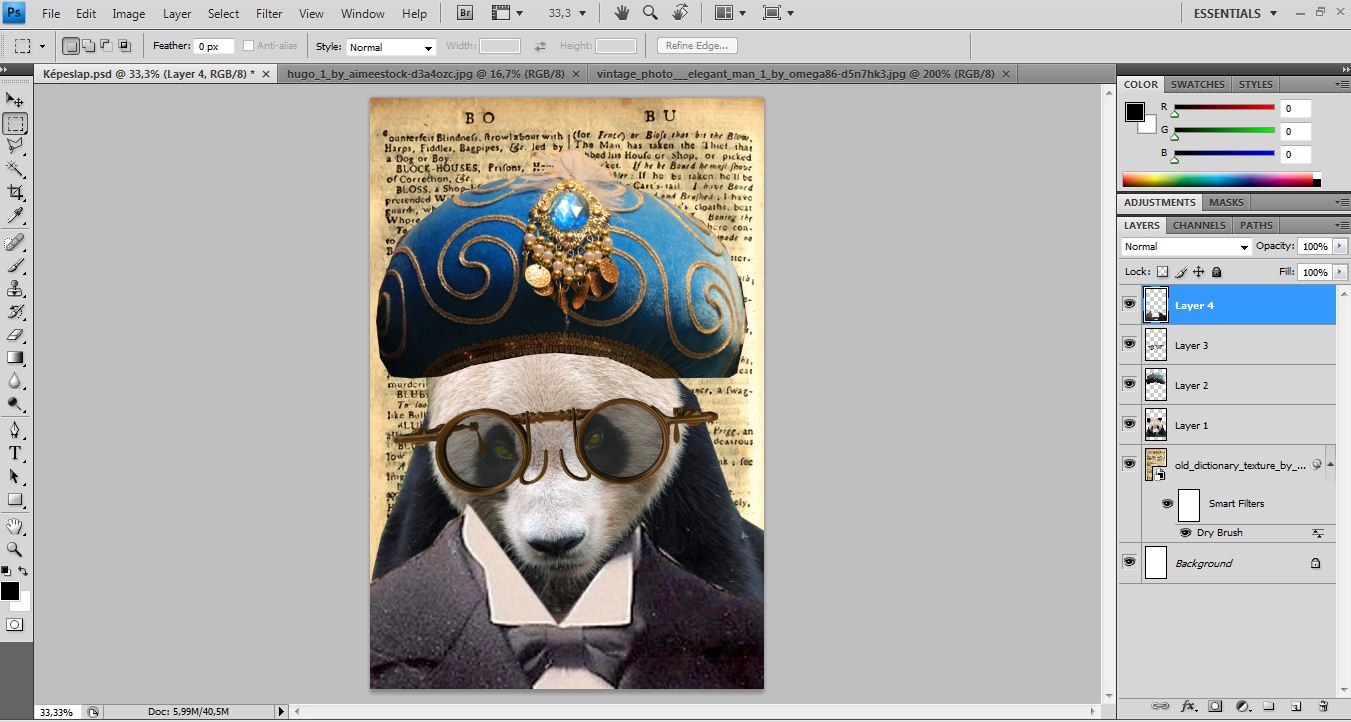Hide Layer 1 with its eye icon

coord(1129,424)
